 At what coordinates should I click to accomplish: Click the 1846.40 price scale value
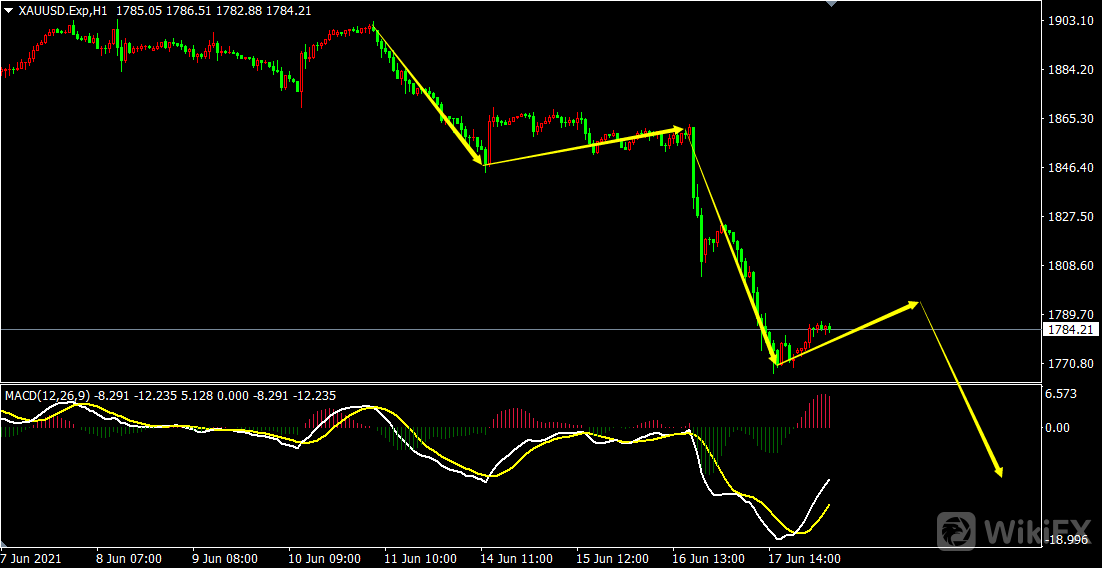[1070, 167]
